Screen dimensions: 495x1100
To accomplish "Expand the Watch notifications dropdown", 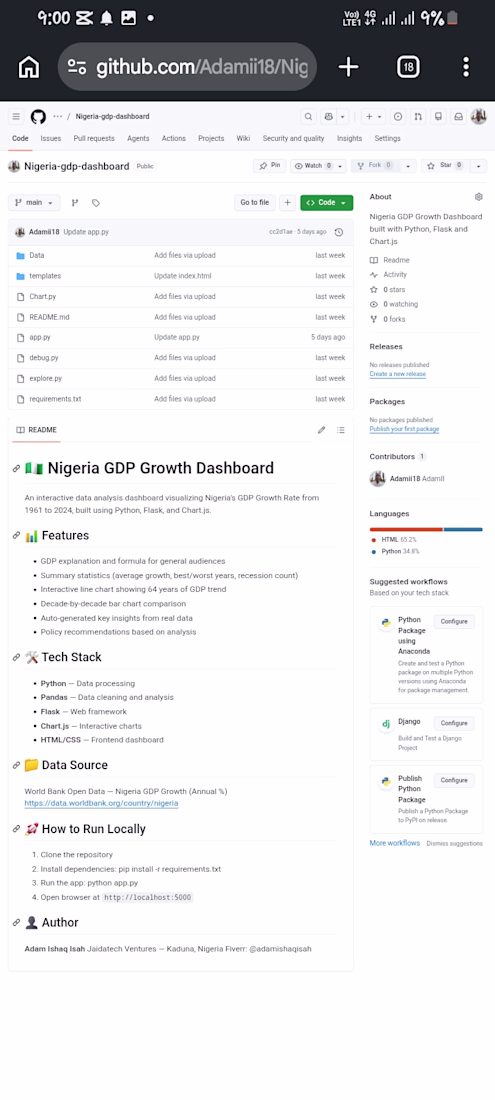I will tap(340, 166).
